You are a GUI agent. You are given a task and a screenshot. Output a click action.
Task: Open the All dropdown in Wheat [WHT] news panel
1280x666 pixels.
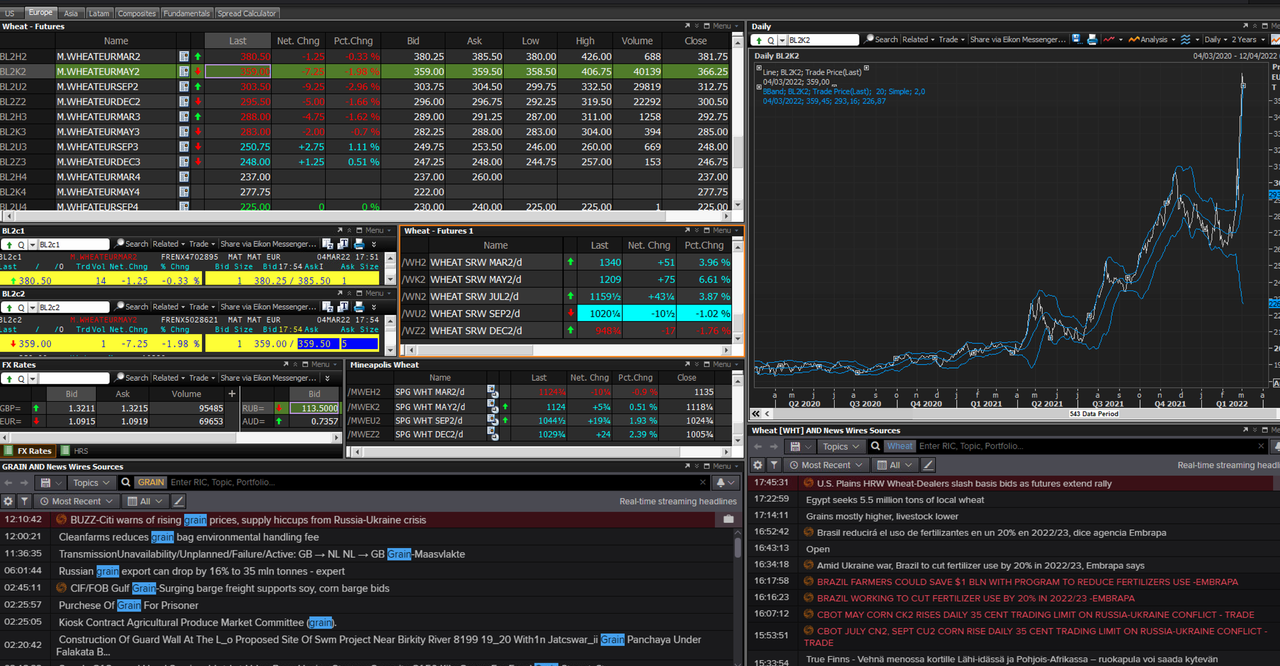[x=895, y=465]
